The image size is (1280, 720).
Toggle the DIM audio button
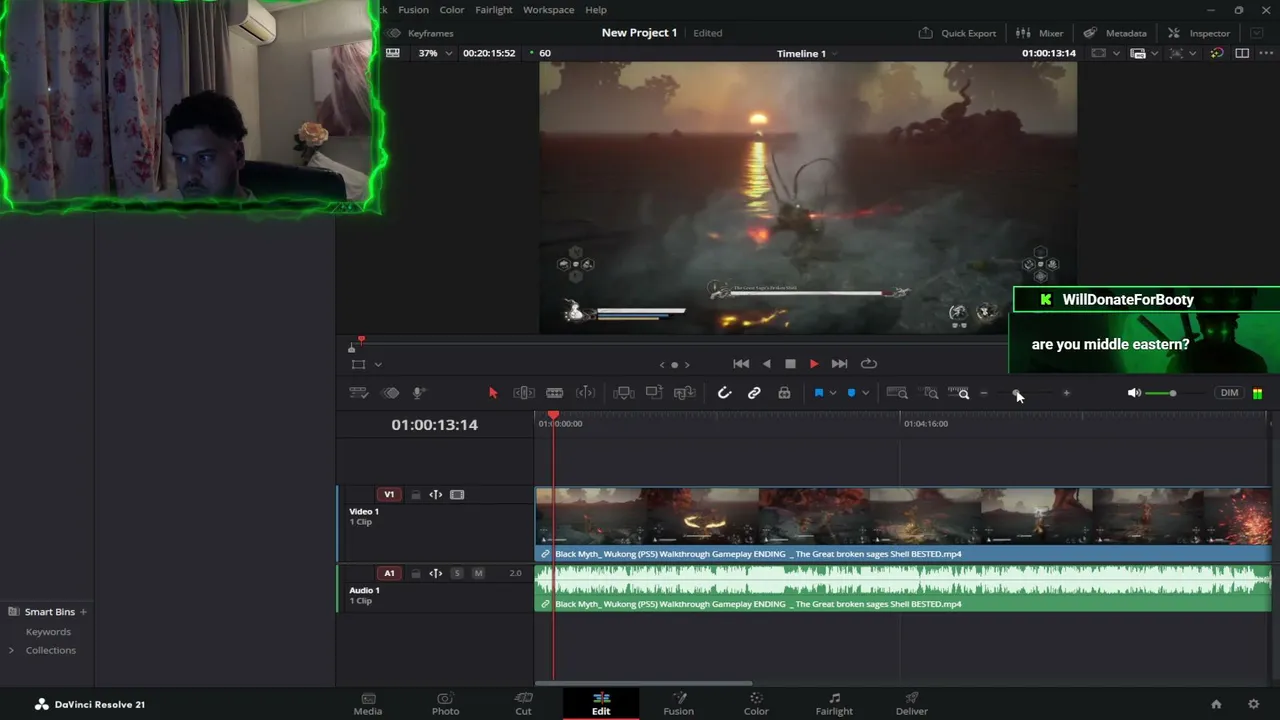1229,393
